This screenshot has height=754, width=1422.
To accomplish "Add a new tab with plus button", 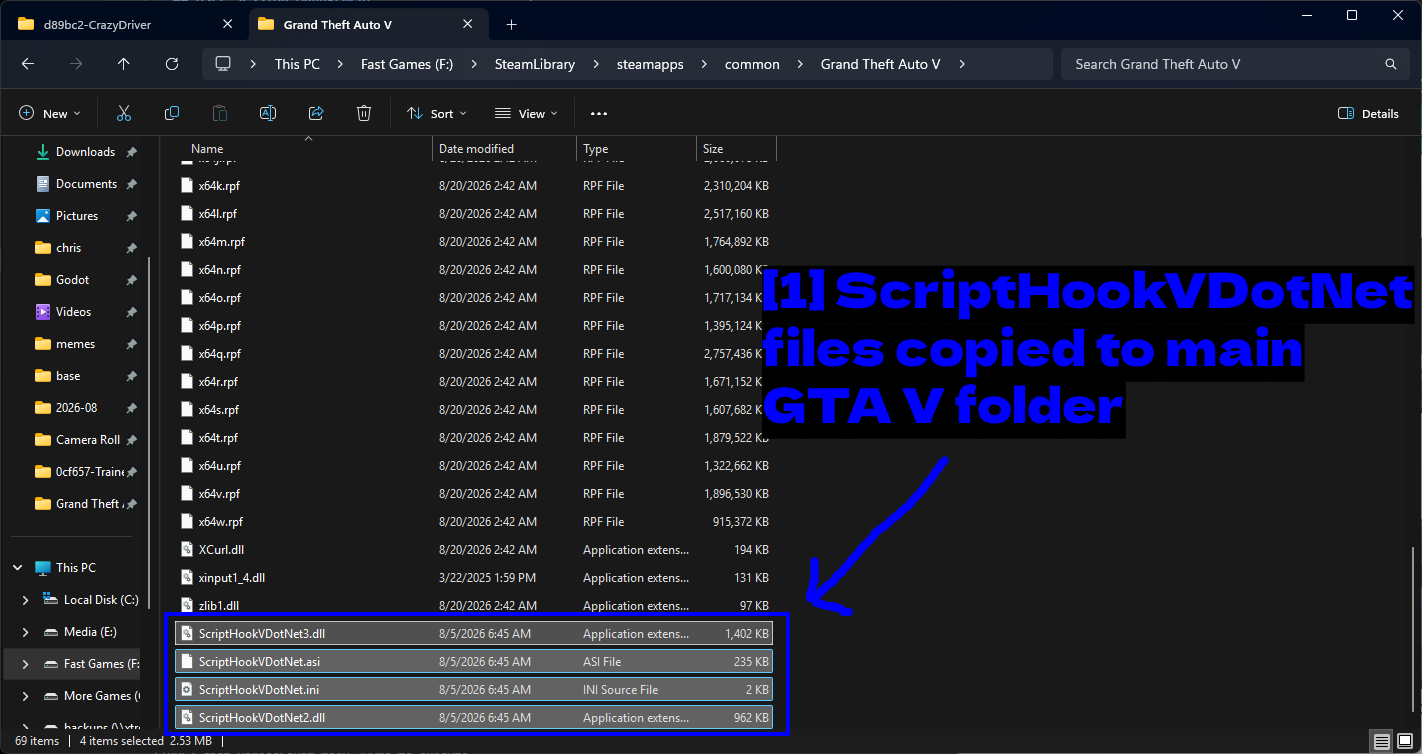I will pos(512,24).
